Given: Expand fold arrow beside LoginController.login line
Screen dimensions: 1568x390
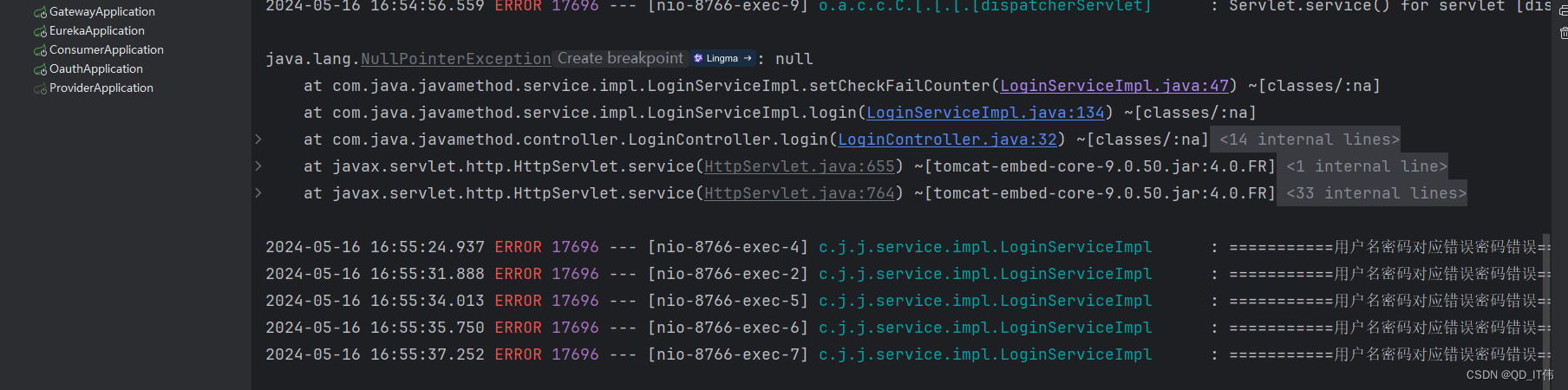Looking at the screenshot, I should click(258, 139).
